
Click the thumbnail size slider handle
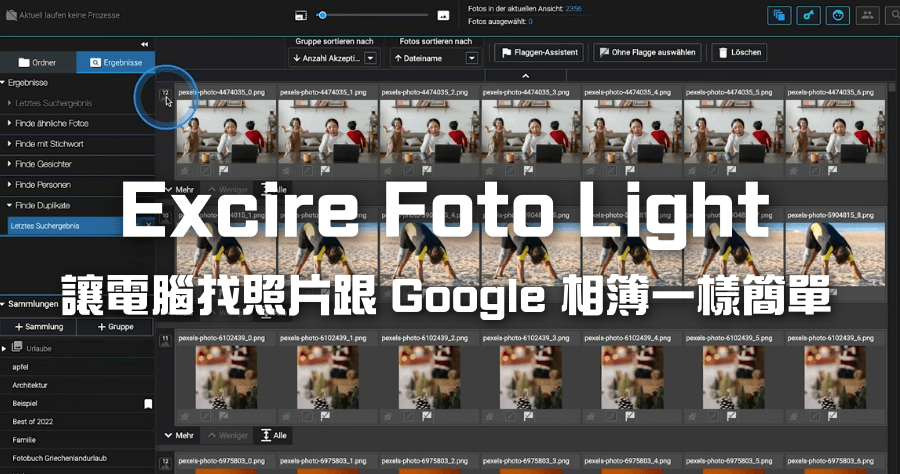pyautogui.click(x=323, y=15)
